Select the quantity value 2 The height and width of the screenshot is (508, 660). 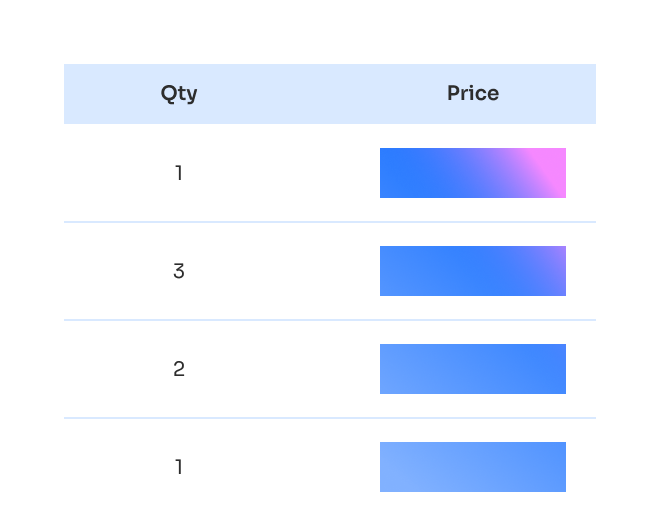(x=179, y=369)
